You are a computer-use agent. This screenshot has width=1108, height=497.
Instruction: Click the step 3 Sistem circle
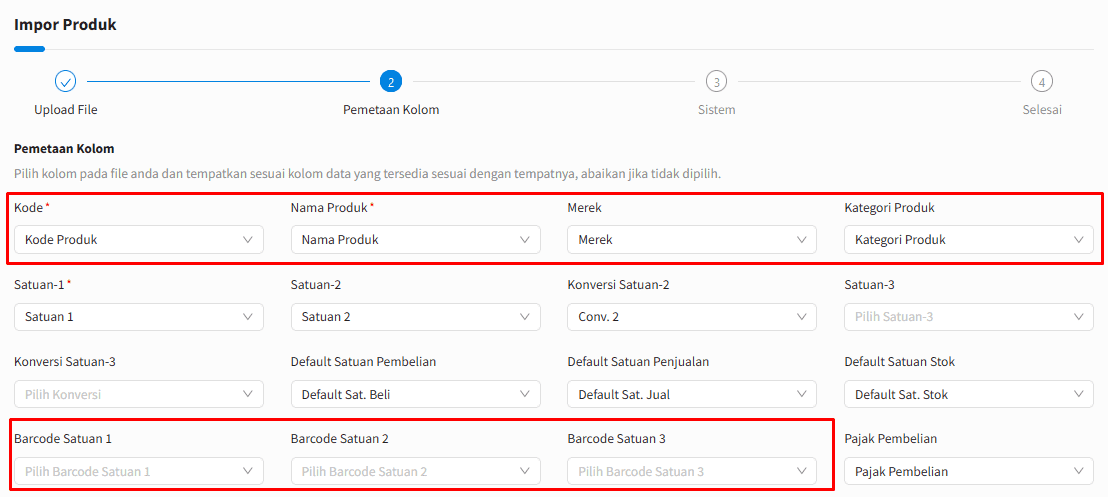point(717,81)
